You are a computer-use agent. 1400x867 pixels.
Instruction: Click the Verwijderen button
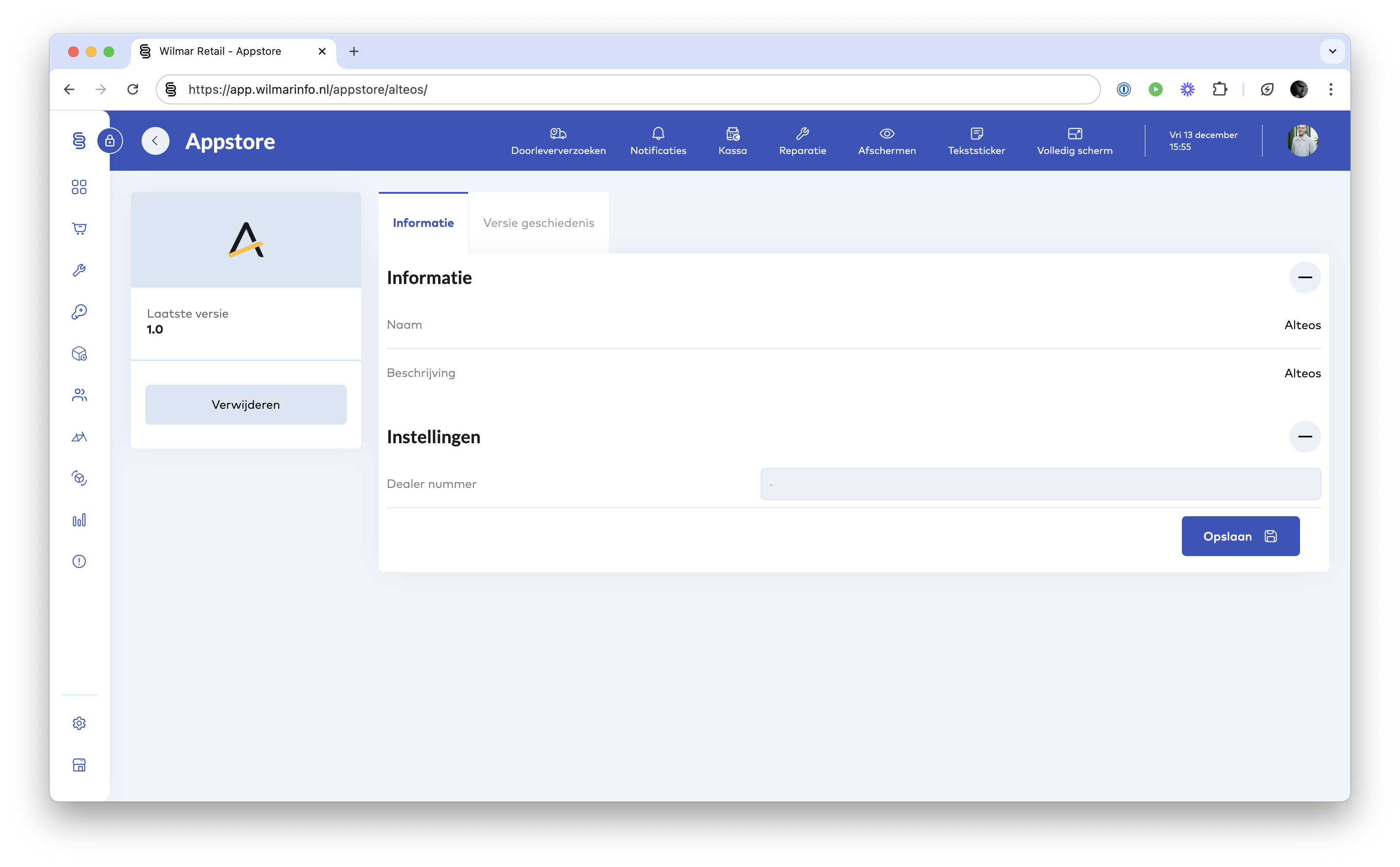pos(246,405)
